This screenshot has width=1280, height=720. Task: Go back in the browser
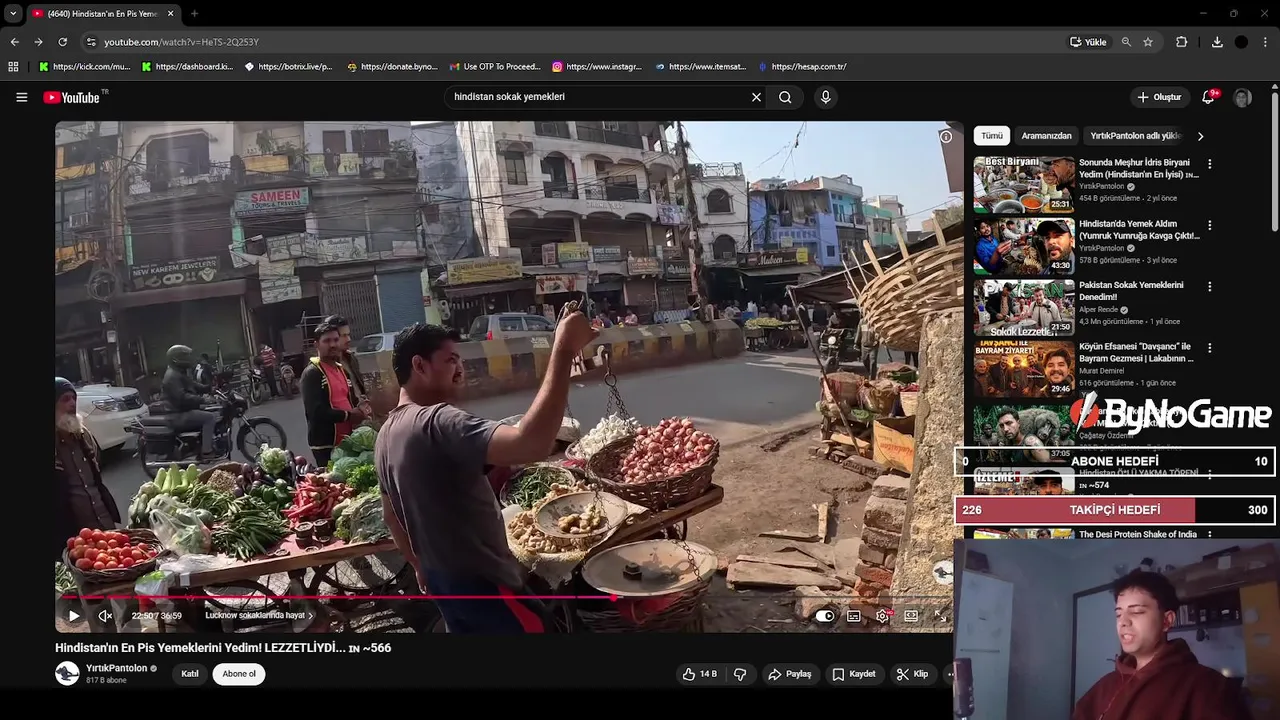[x=14, y=42]
